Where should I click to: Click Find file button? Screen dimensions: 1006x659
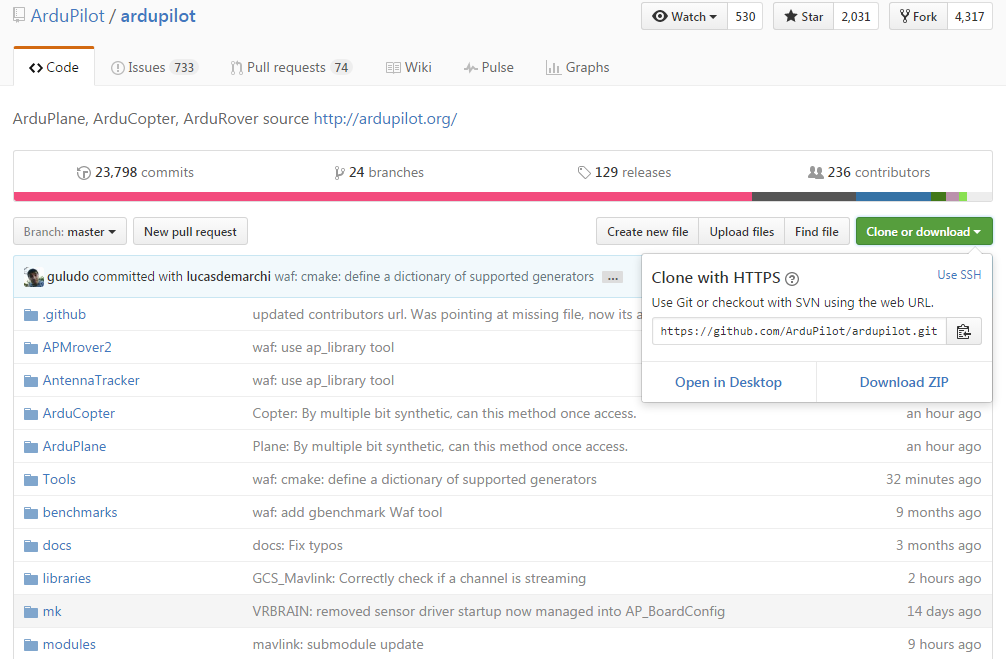point(817,232)
